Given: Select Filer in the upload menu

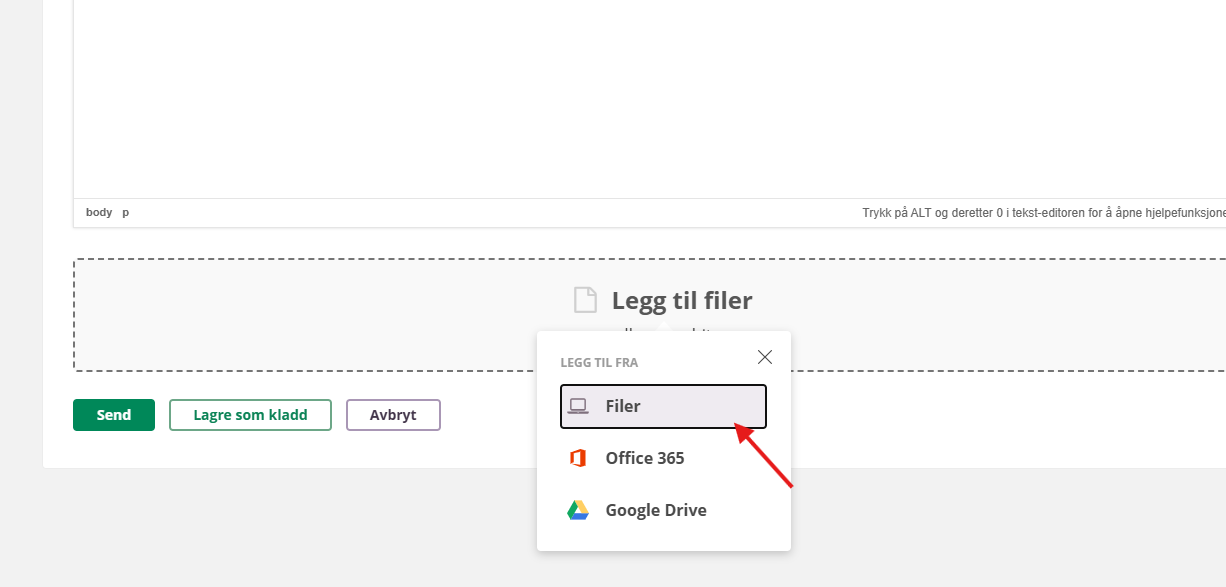Looking at the screenshot, I should pyautogui.click(x=662, y=406).
